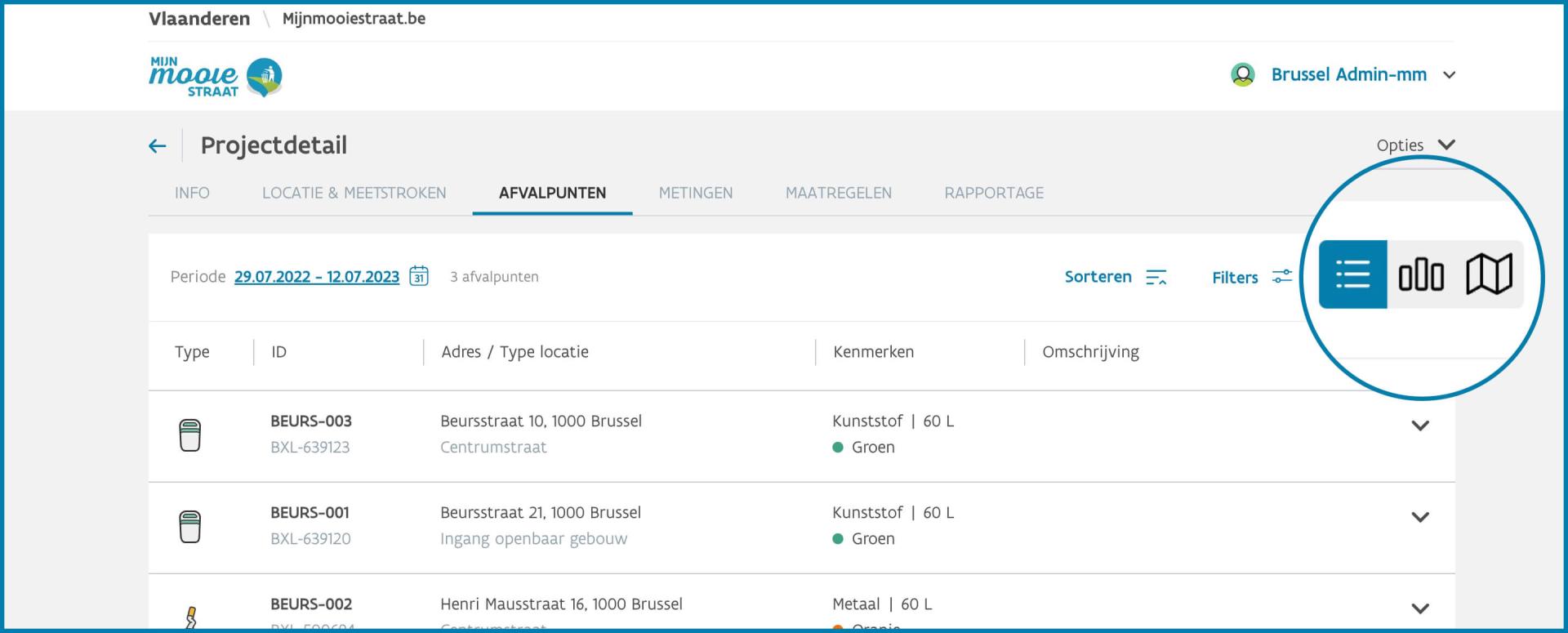Image resolution: width=1568 pixels, height=633 pixels.
Task: Click the Mijn Mooie Straat logo
Action: 216,78
